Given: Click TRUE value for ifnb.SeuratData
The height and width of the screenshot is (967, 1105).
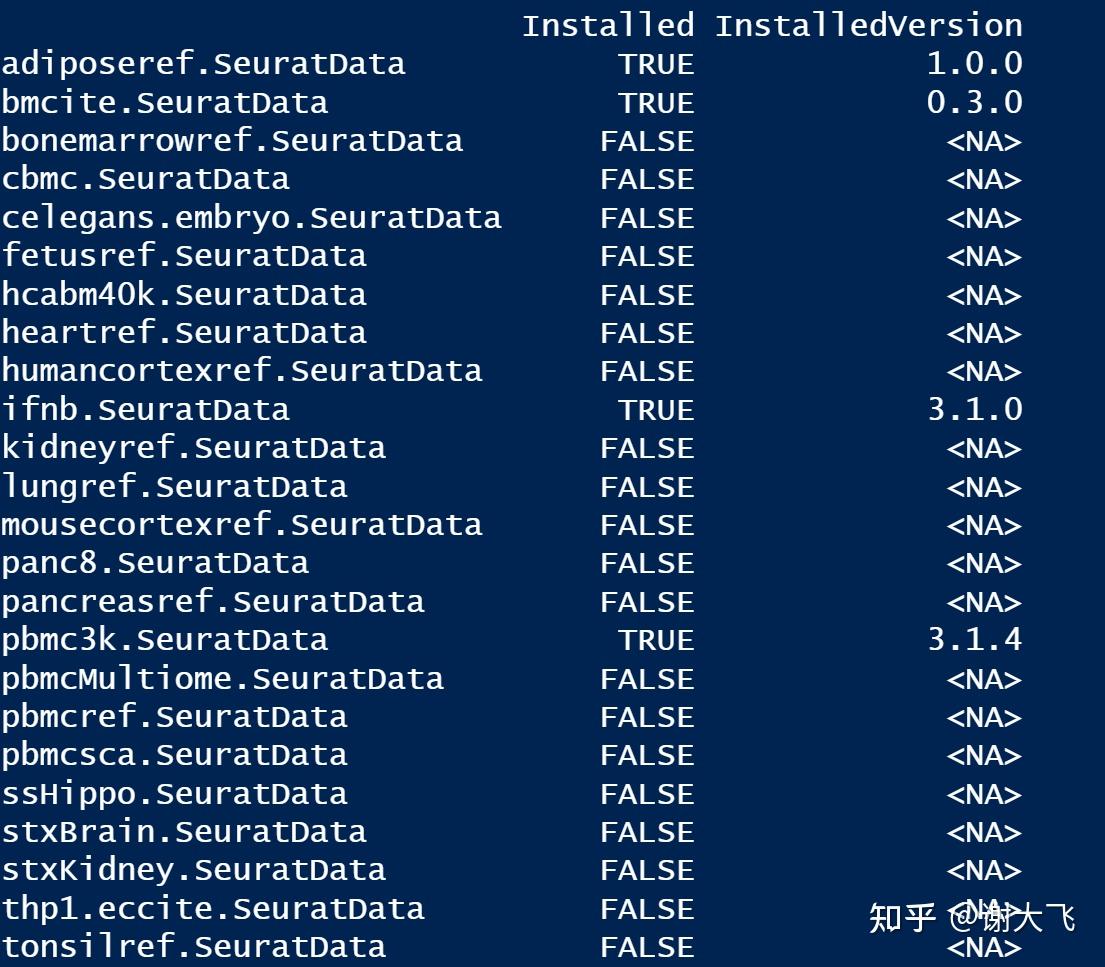Looking at the screenshot, I should click(655, 410).
